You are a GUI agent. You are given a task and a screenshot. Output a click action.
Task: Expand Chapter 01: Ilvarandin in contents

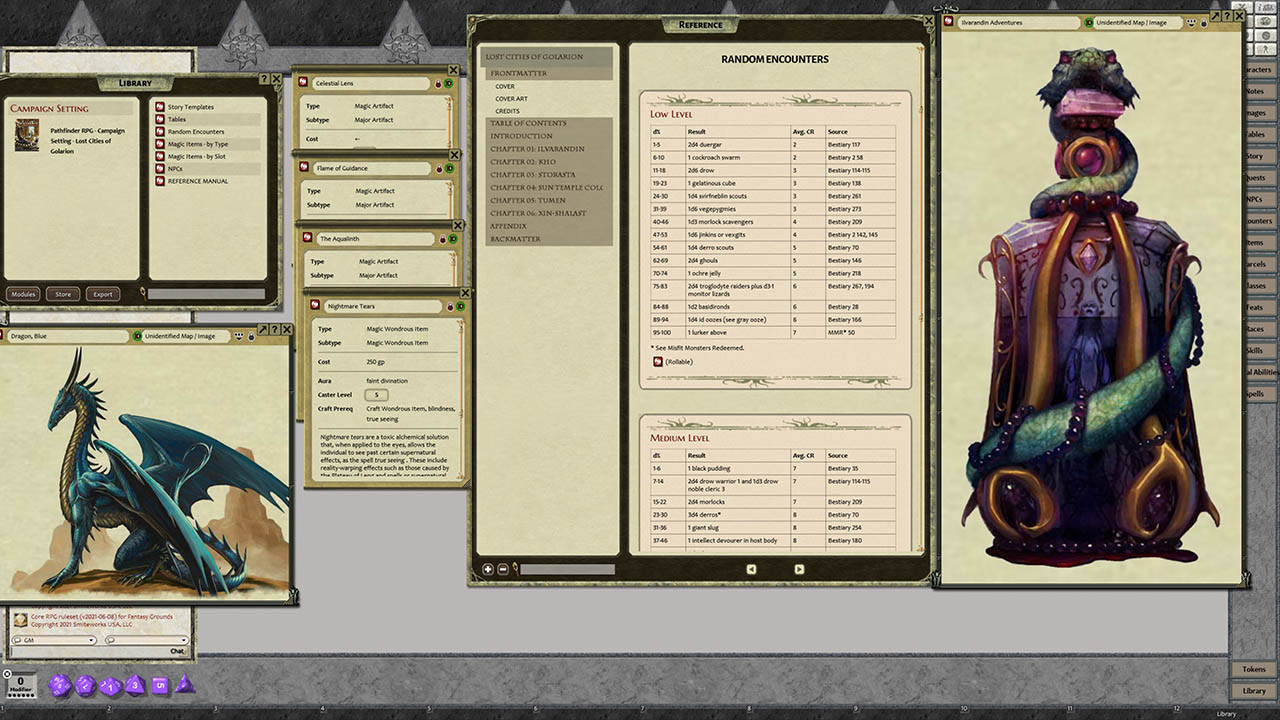pyautogui.click(x=537, y=149)
